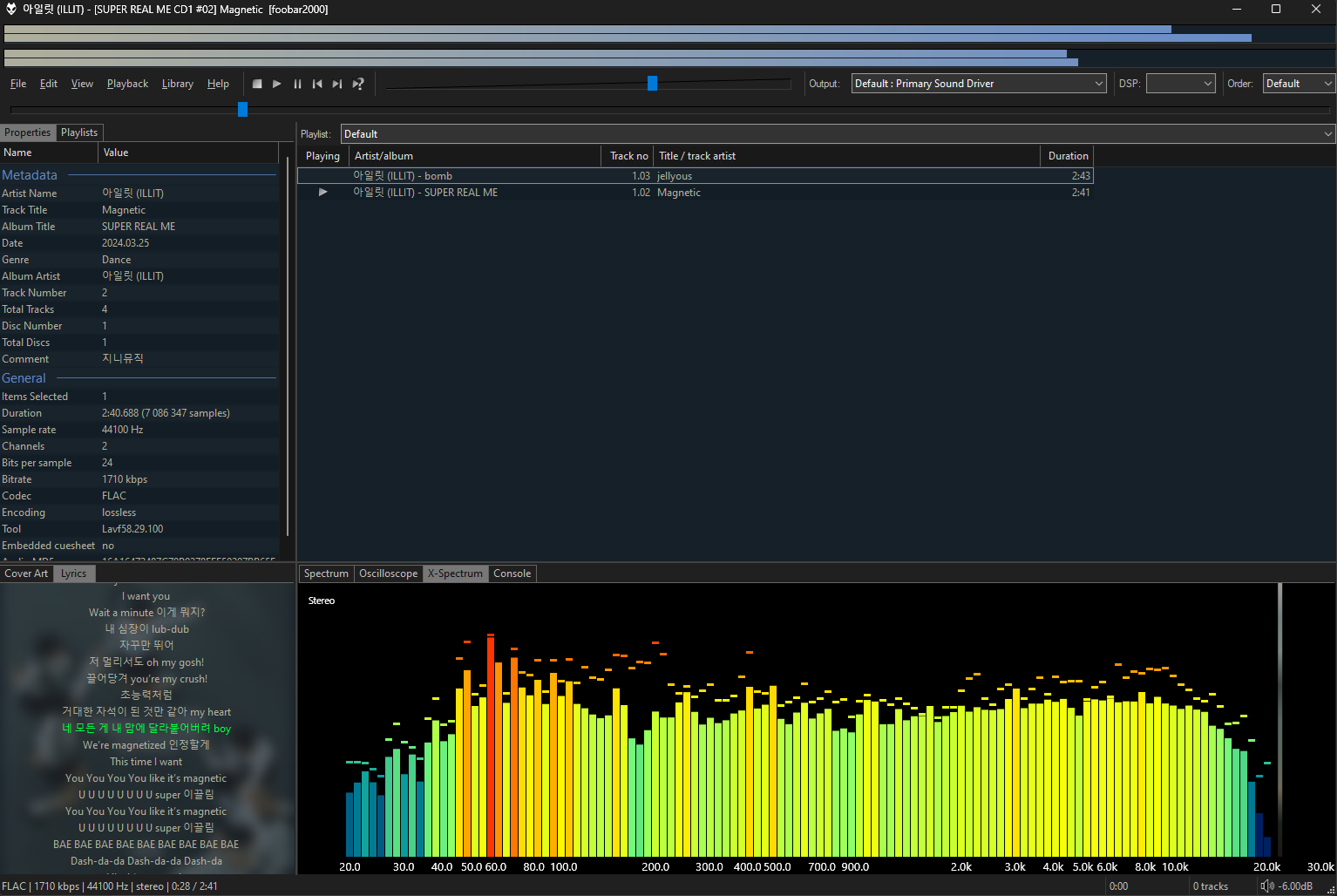This screenshot has width=1337, height=896.
Task: Stop playback with the Stop button
Action: [x=257, y=84]
